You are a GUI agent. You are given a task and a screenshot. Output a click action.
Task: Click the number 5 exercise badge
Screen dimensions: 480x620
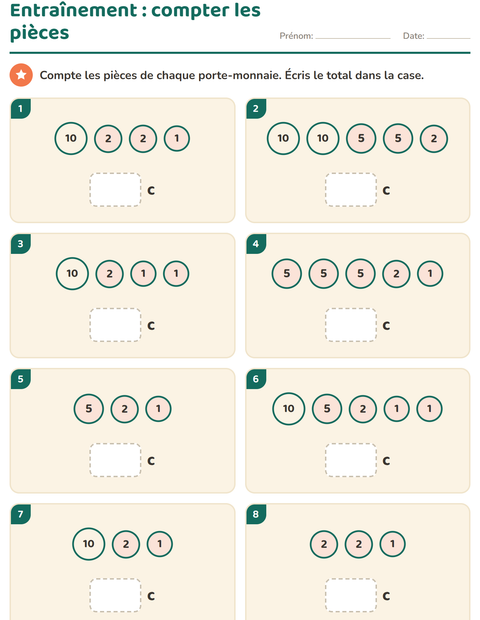(x=21, y=379)
